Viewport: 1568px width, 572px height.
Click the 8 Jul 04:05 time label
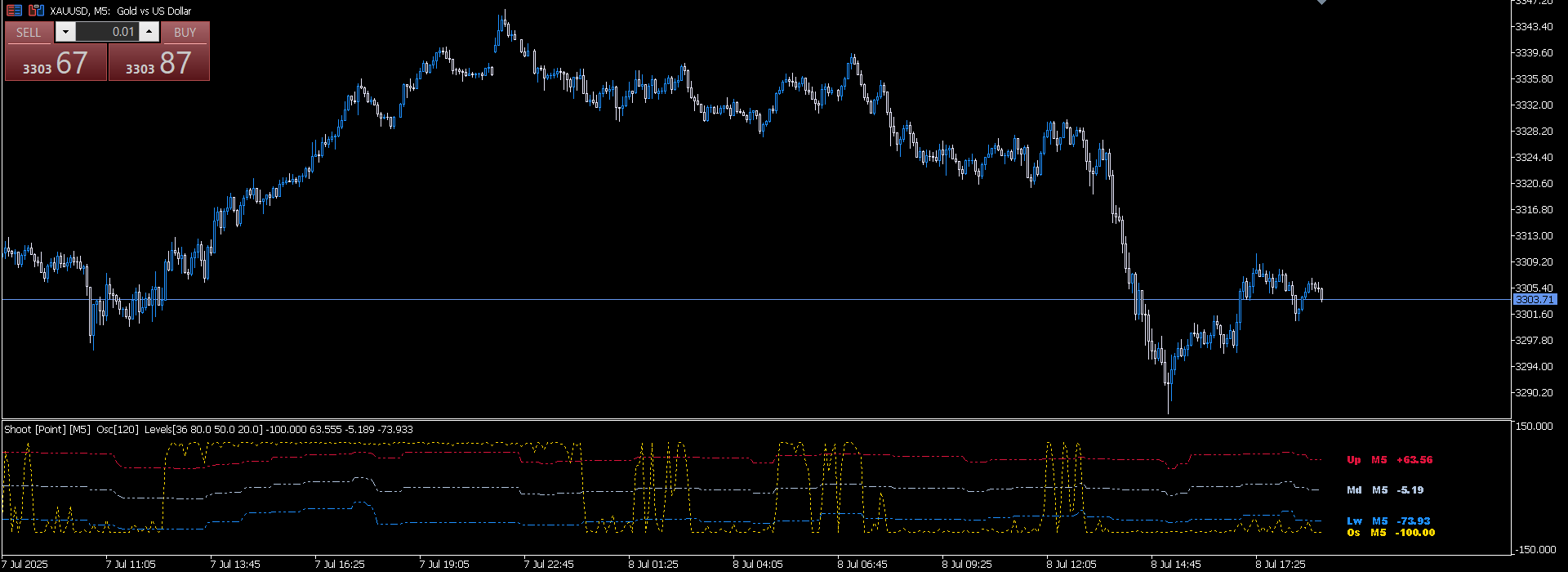[x=758, y=564]
